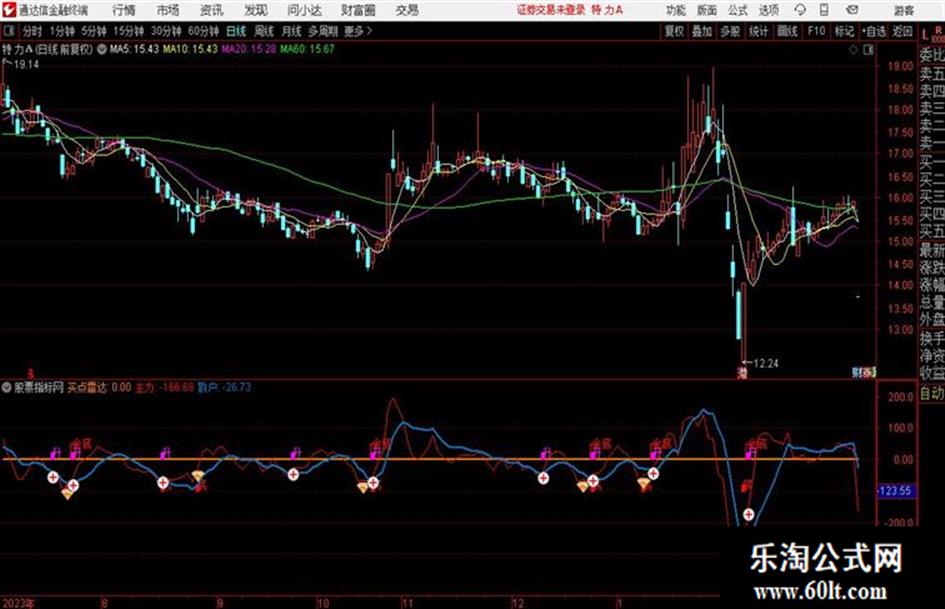
Task: Open the F10 company info
Action: point(816,31)
